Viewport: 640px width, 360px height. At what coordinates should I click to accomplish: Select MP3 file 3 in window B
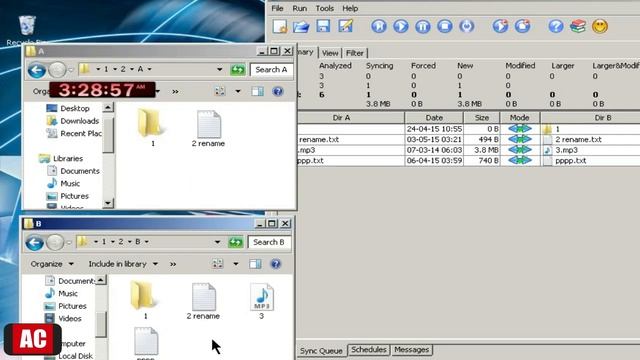[262, 301]
